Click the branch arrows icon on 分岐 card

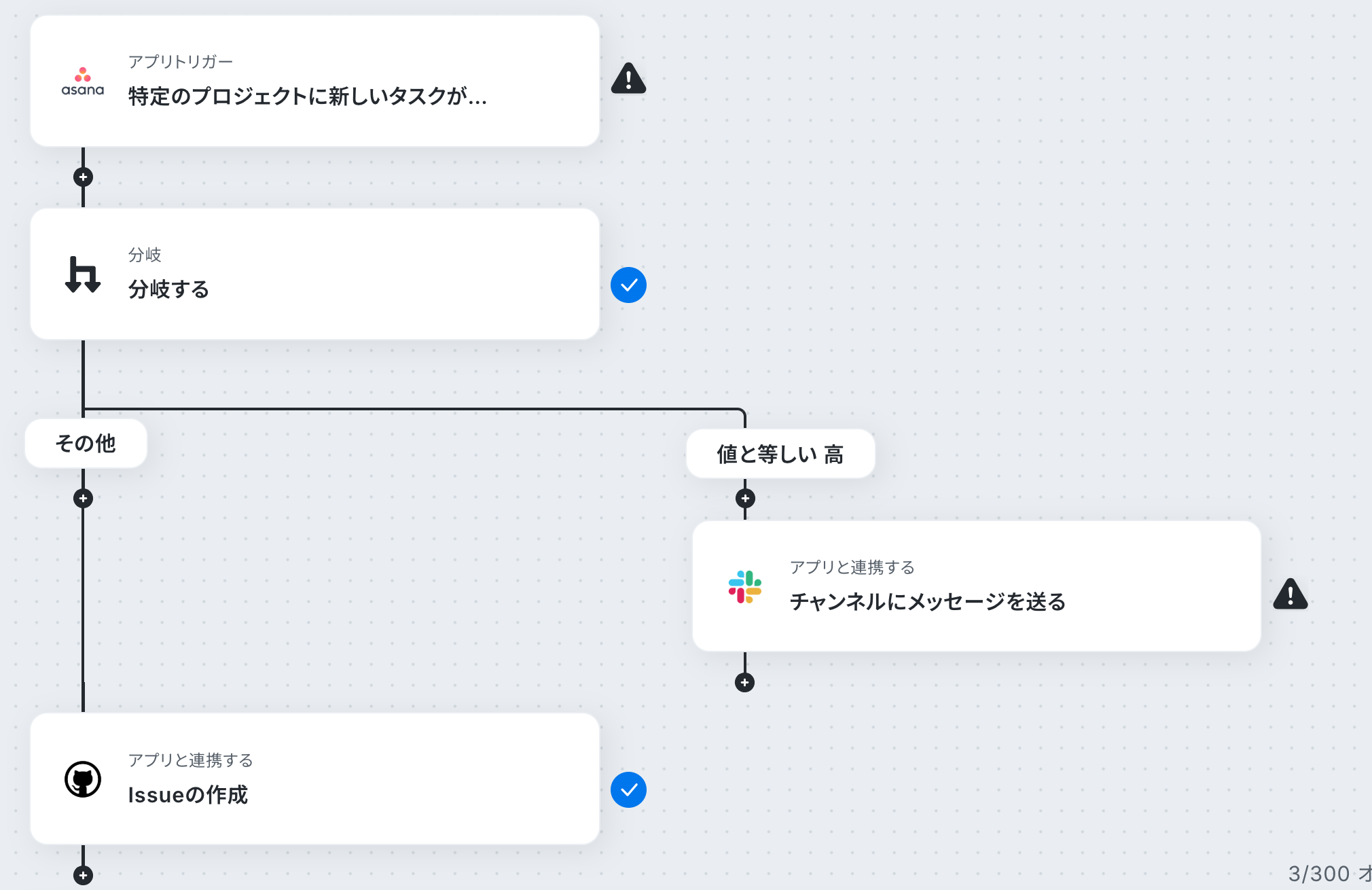[x=83, y=274]
